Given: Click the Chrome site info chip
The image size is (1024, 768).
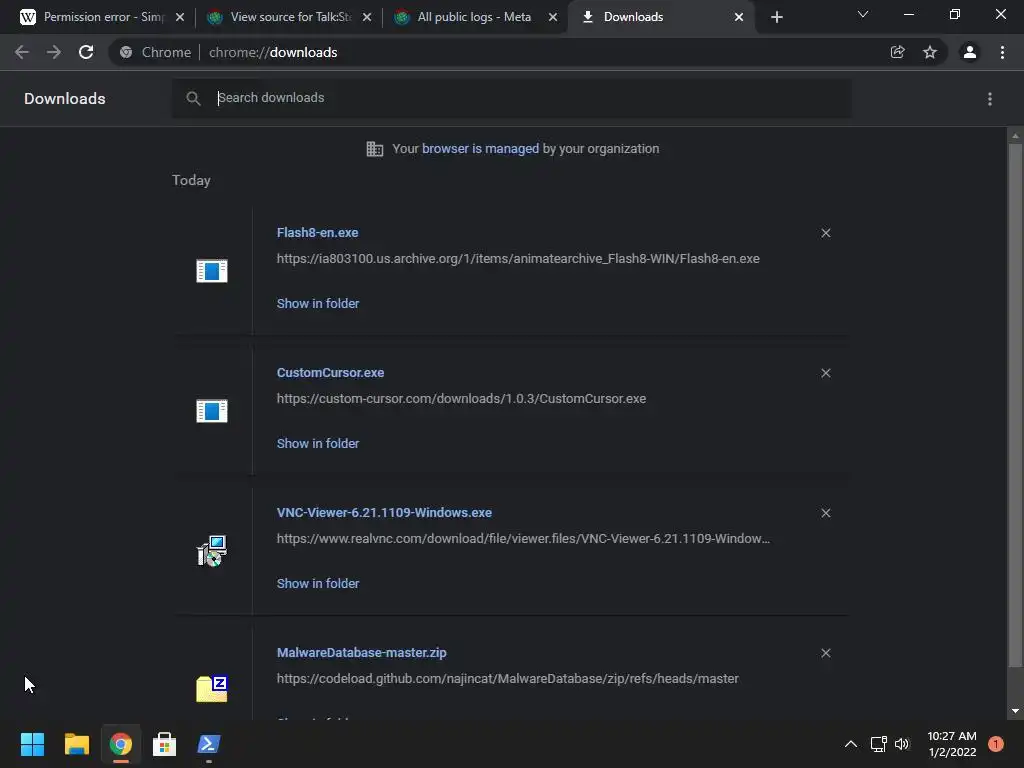Looking at the screenshot, I should tap(157, 52).
